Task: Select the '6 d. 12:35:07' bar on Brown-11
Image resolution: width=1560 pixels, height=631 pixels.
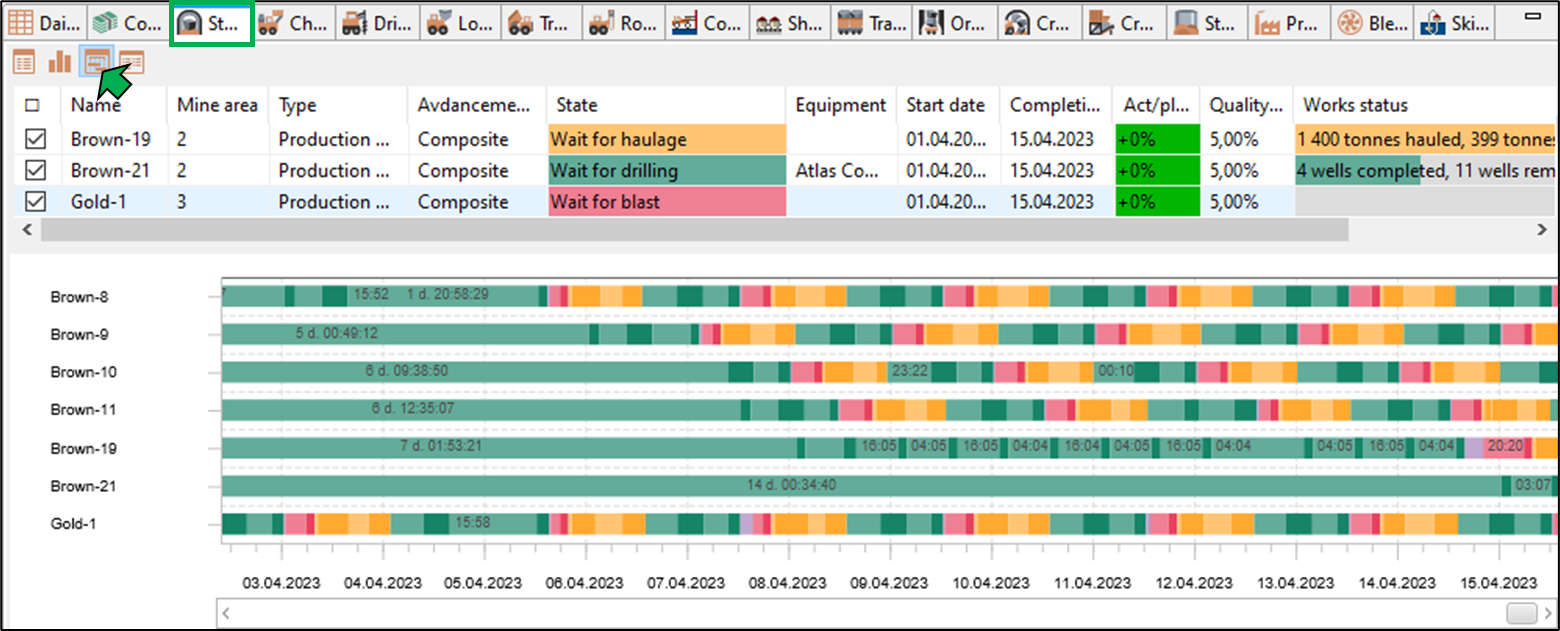Action: click(481, 409)
